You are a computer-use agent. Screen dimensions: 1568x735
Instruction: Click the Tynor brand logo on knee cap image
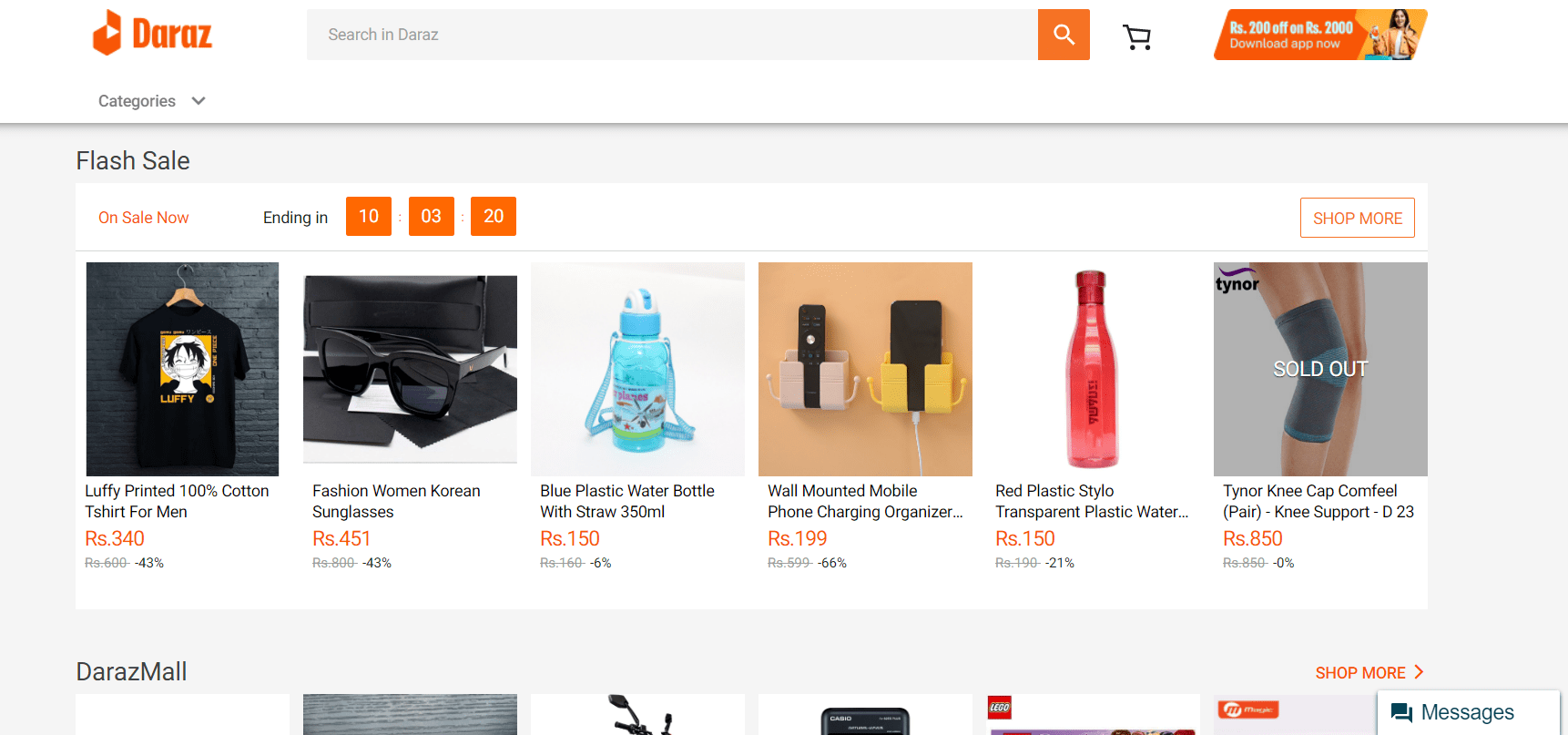pyautogui.click(x=1237, y=283)
